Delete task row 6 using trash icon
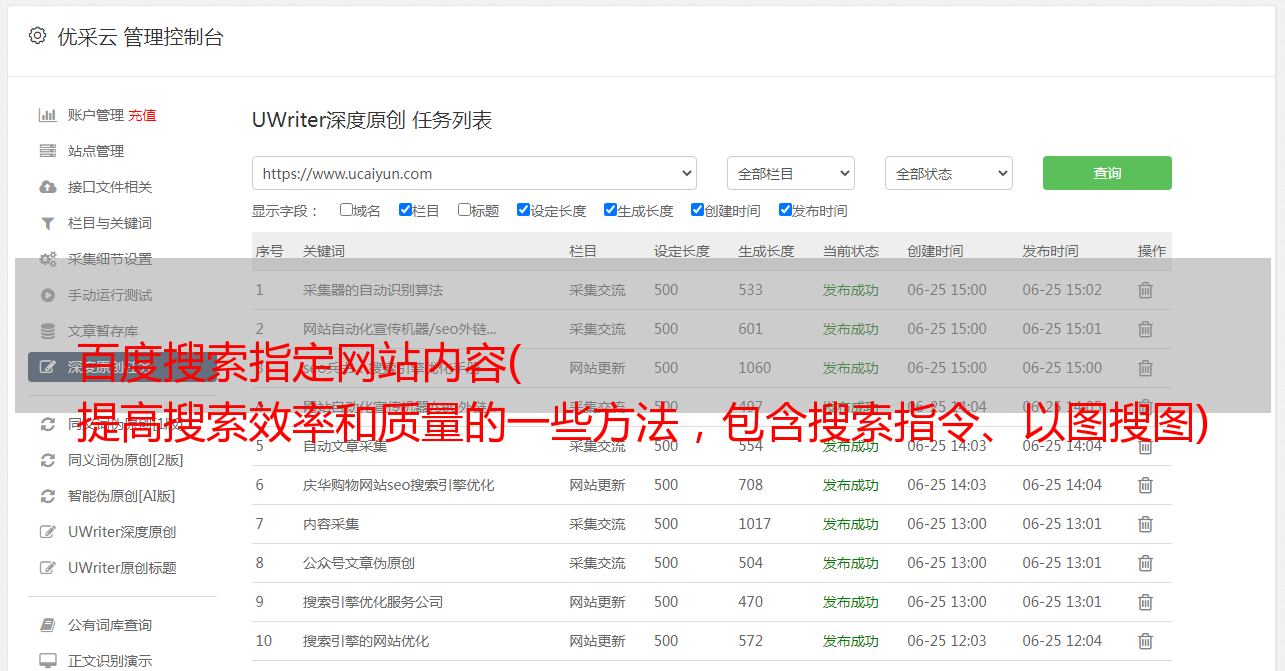This screenshot has width=1285, height=671. 1145,485
